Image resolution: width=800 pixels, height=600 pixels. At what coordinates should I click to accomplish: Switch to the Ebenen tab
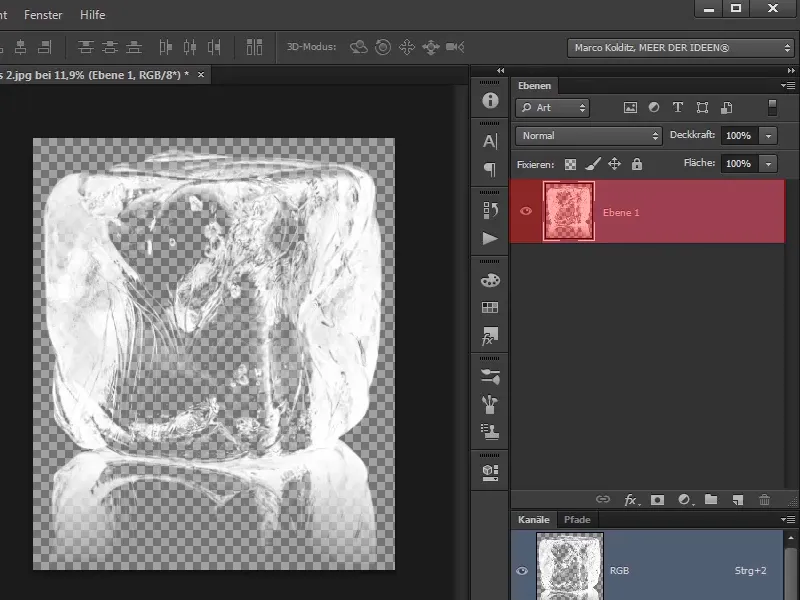[x=534, y=86]
